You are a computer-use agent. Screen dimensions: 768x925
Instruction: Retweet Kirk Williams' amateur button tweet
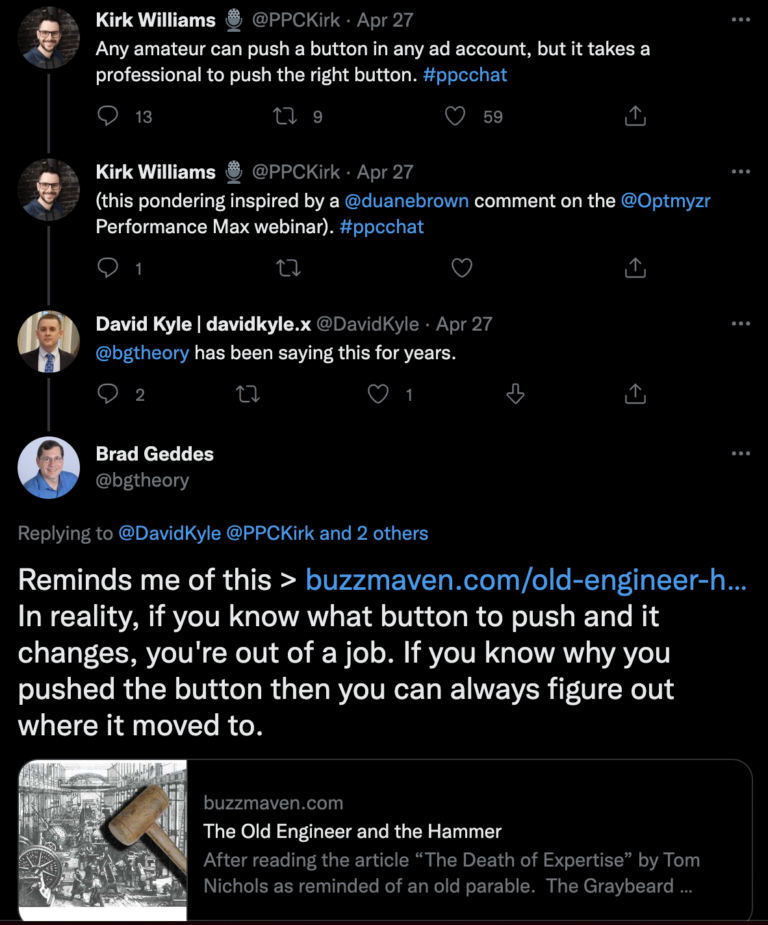point(285,117)
